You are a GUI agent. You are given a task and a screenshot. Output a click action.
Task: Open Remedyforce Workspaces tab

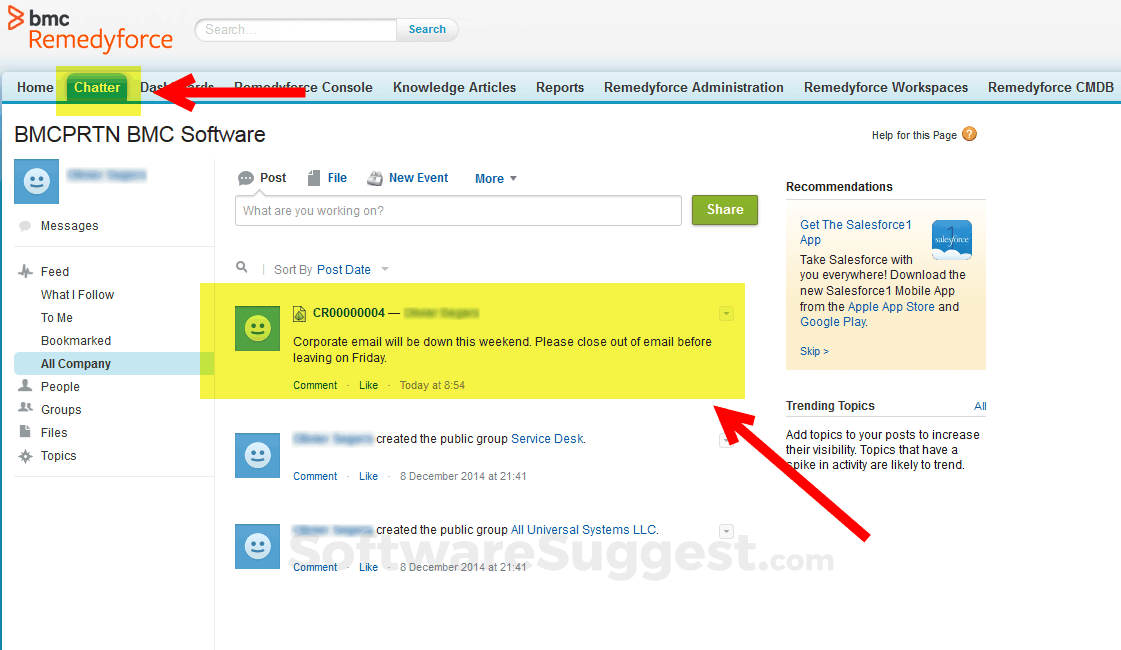886,87
